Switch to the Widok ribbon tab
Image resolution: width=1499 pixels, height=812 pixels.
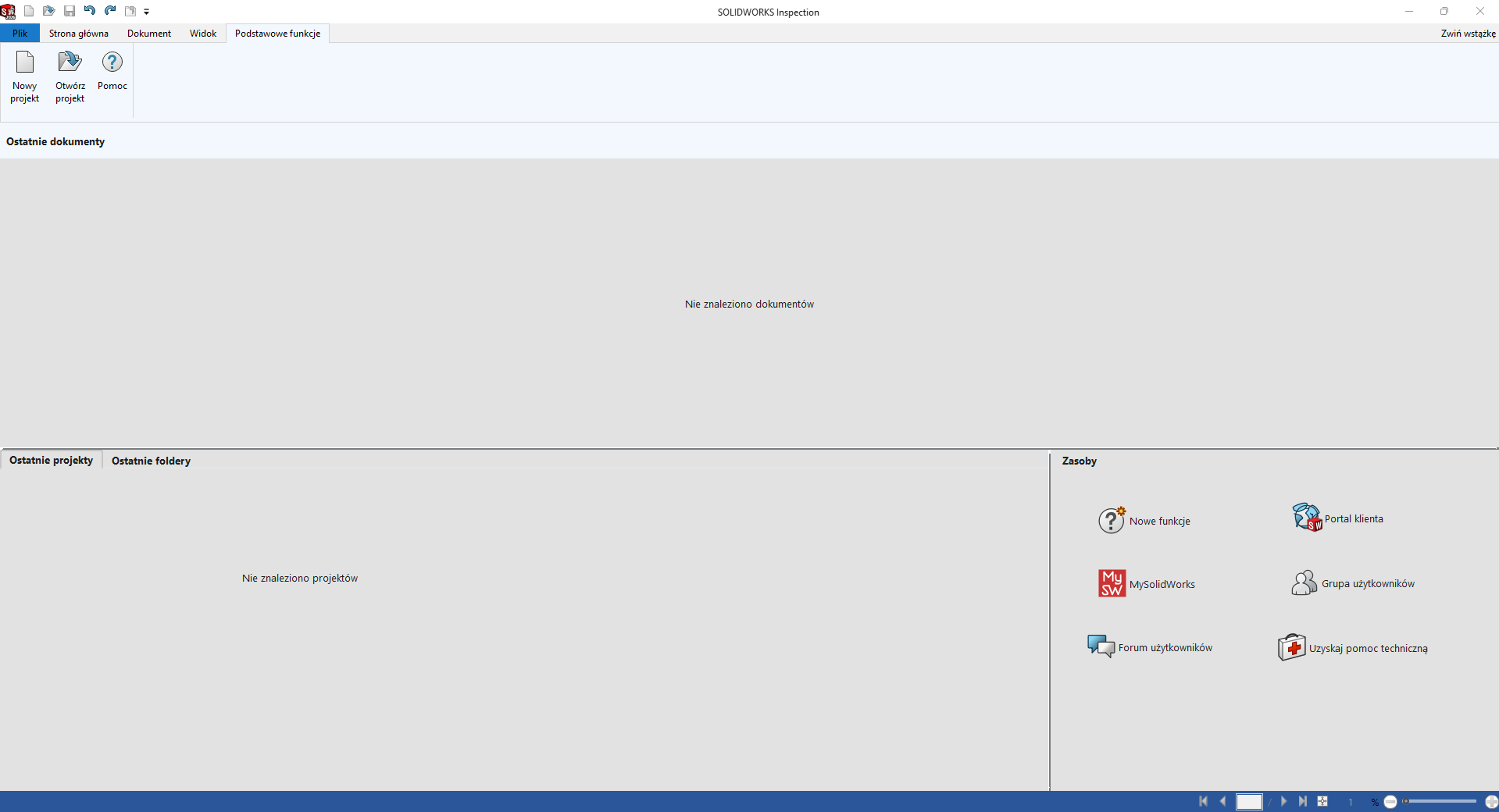[x=203, y=34]
